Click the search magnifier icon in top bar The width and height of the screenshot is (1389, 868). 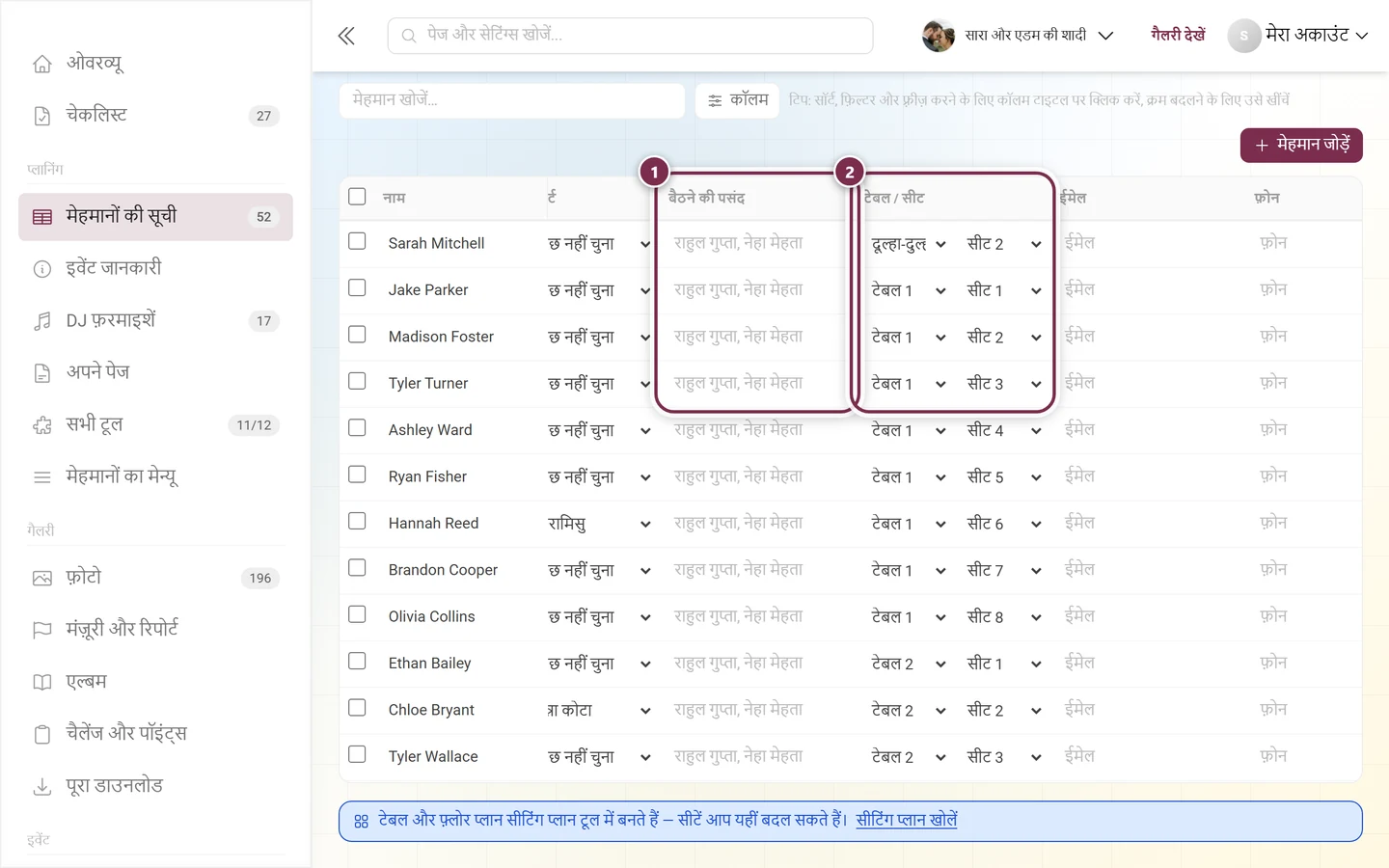click(x=409, y=36)
